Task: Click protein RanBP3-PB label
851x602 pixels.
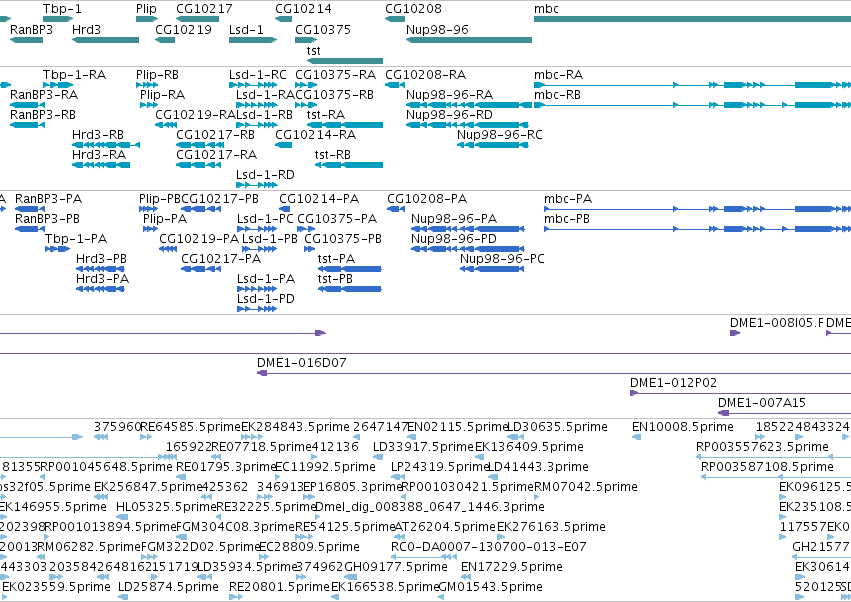Action: pyautogui.click(x=47, y=219)
